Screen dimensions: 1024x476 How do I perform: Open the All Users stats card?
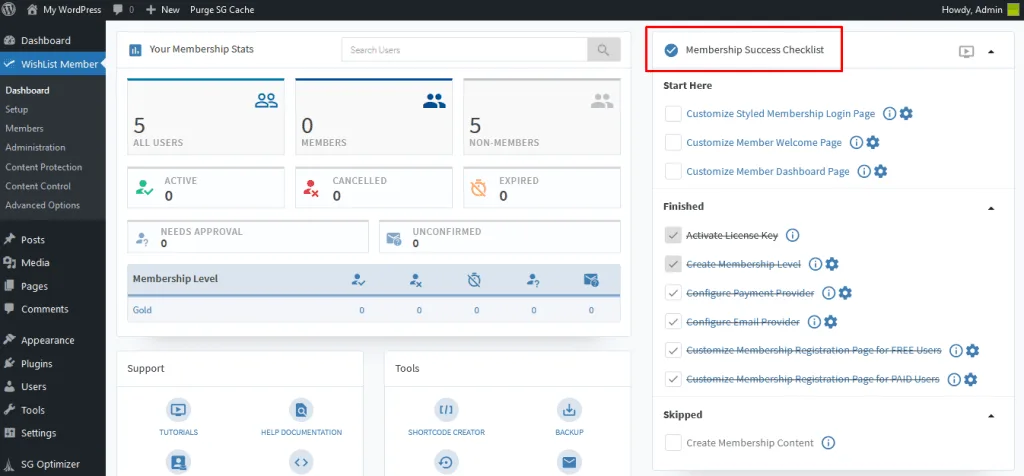[x=206, y=117]
